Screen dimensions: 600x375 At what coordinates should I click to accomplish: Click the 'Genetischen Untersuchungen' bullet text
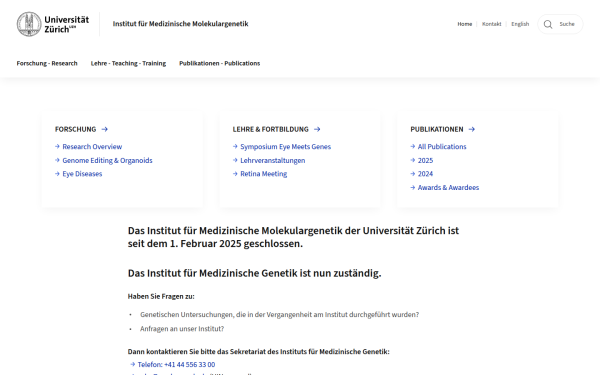pyautogui.click(x=279, y=315)
